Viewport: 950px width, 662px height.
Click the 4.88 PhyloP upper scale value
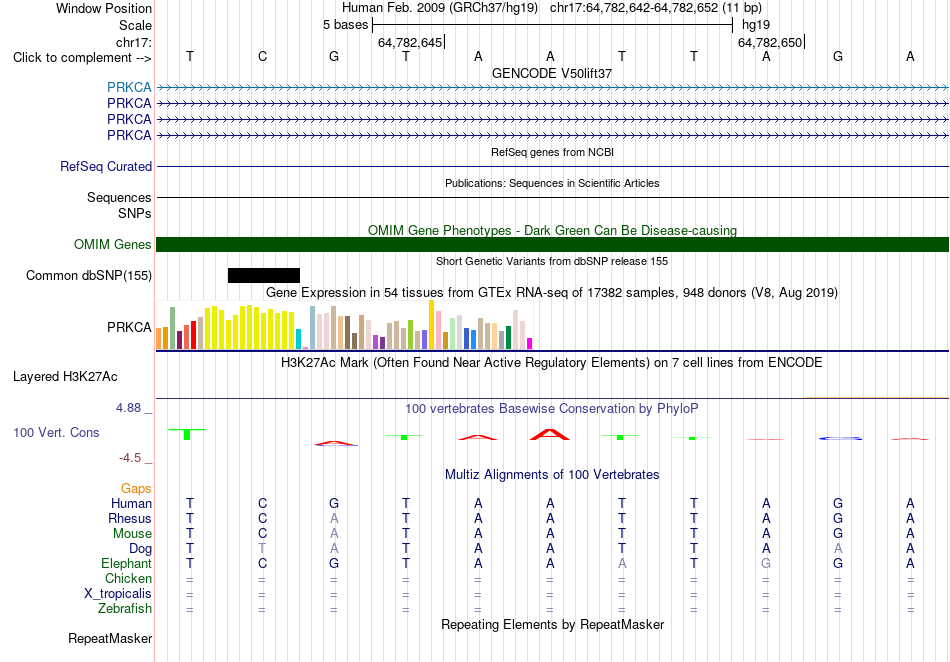(x=128, y=408)
